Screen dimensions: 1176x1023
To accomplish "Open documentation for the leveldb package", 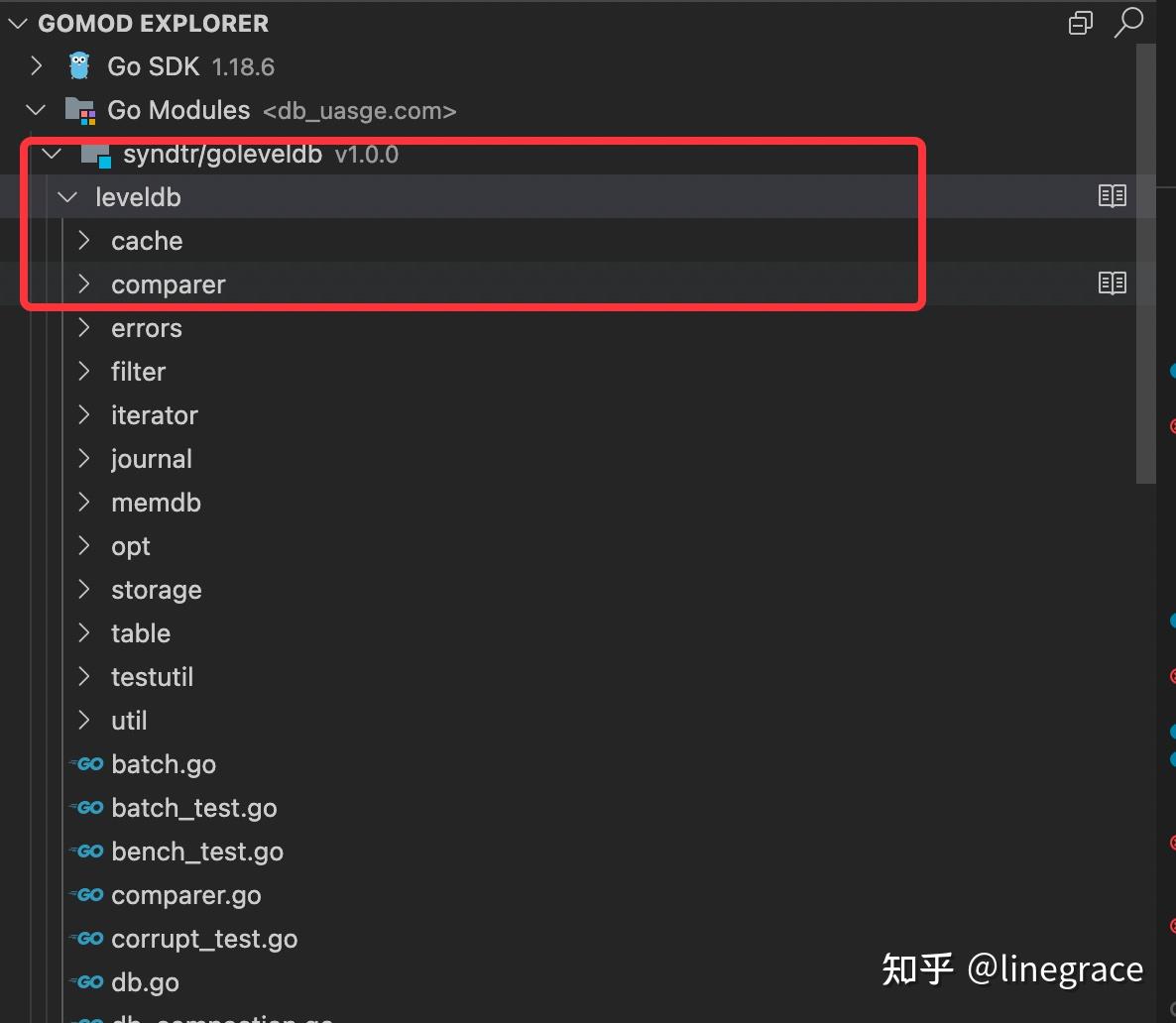I will click(1113, 195).
